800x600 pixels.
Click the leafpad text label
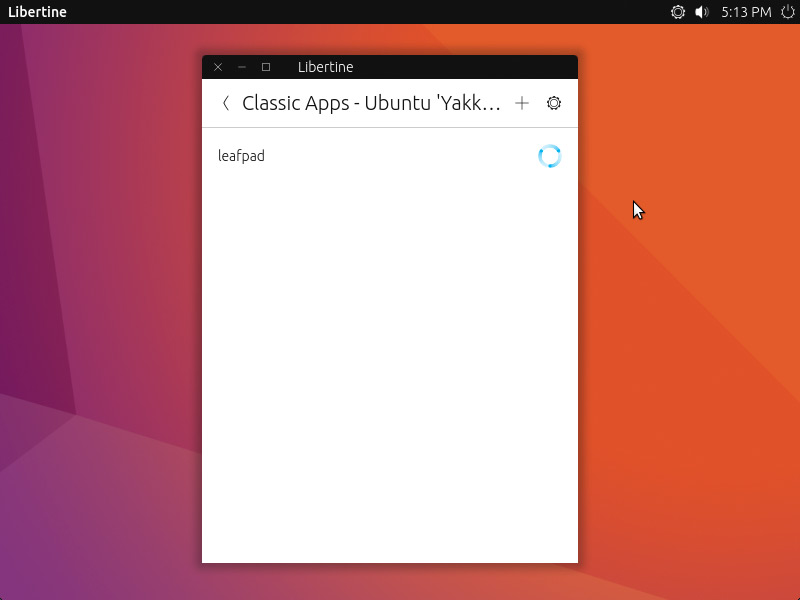(x=241, y=156)
